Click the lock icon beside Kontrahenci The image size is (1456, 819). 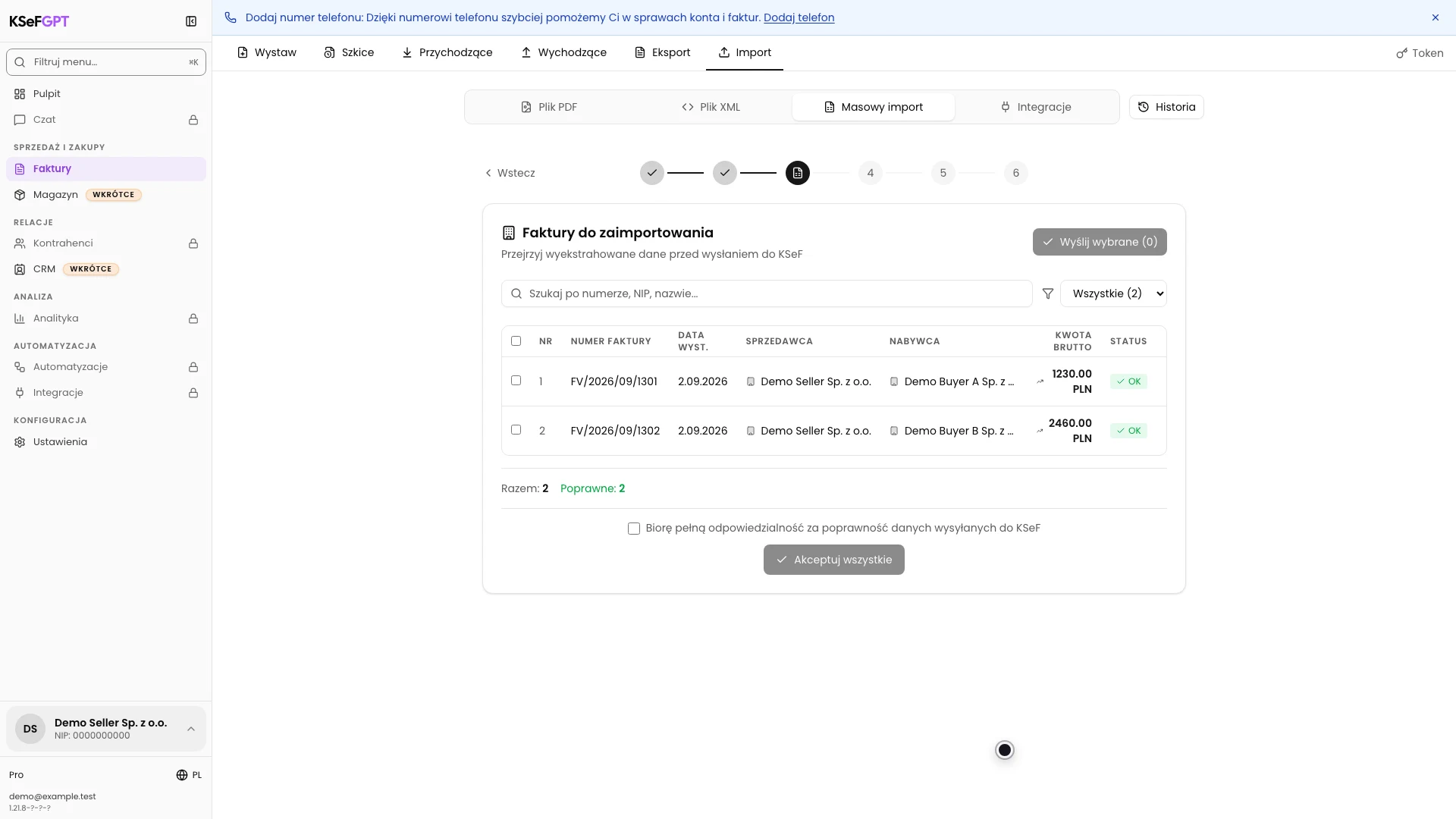click(193, 243)
